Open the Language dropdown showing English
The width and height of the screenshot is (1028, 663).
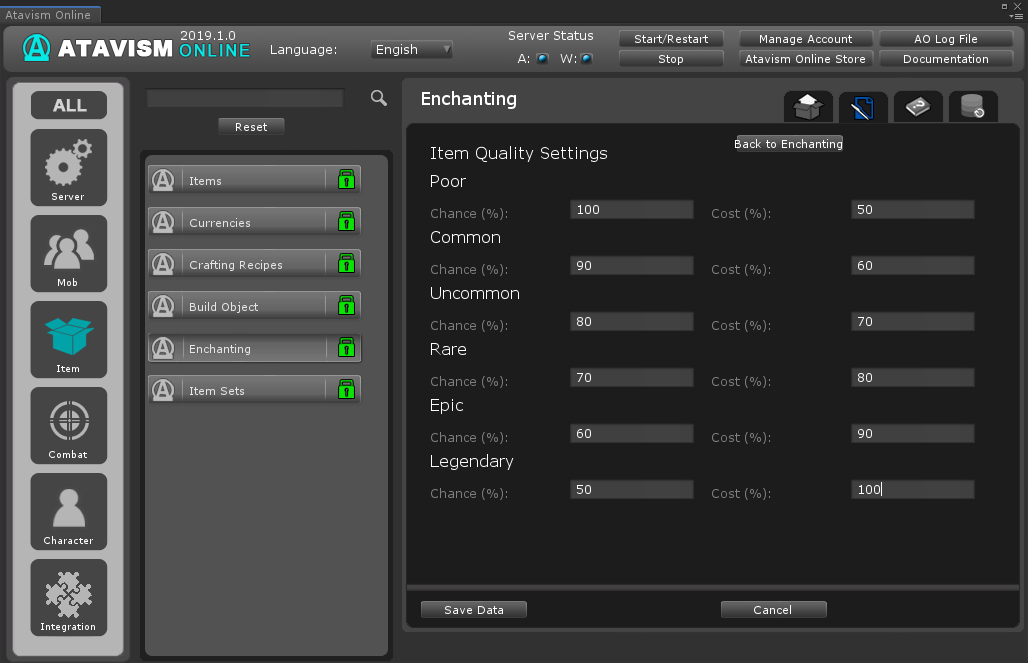tap(412, 49)
